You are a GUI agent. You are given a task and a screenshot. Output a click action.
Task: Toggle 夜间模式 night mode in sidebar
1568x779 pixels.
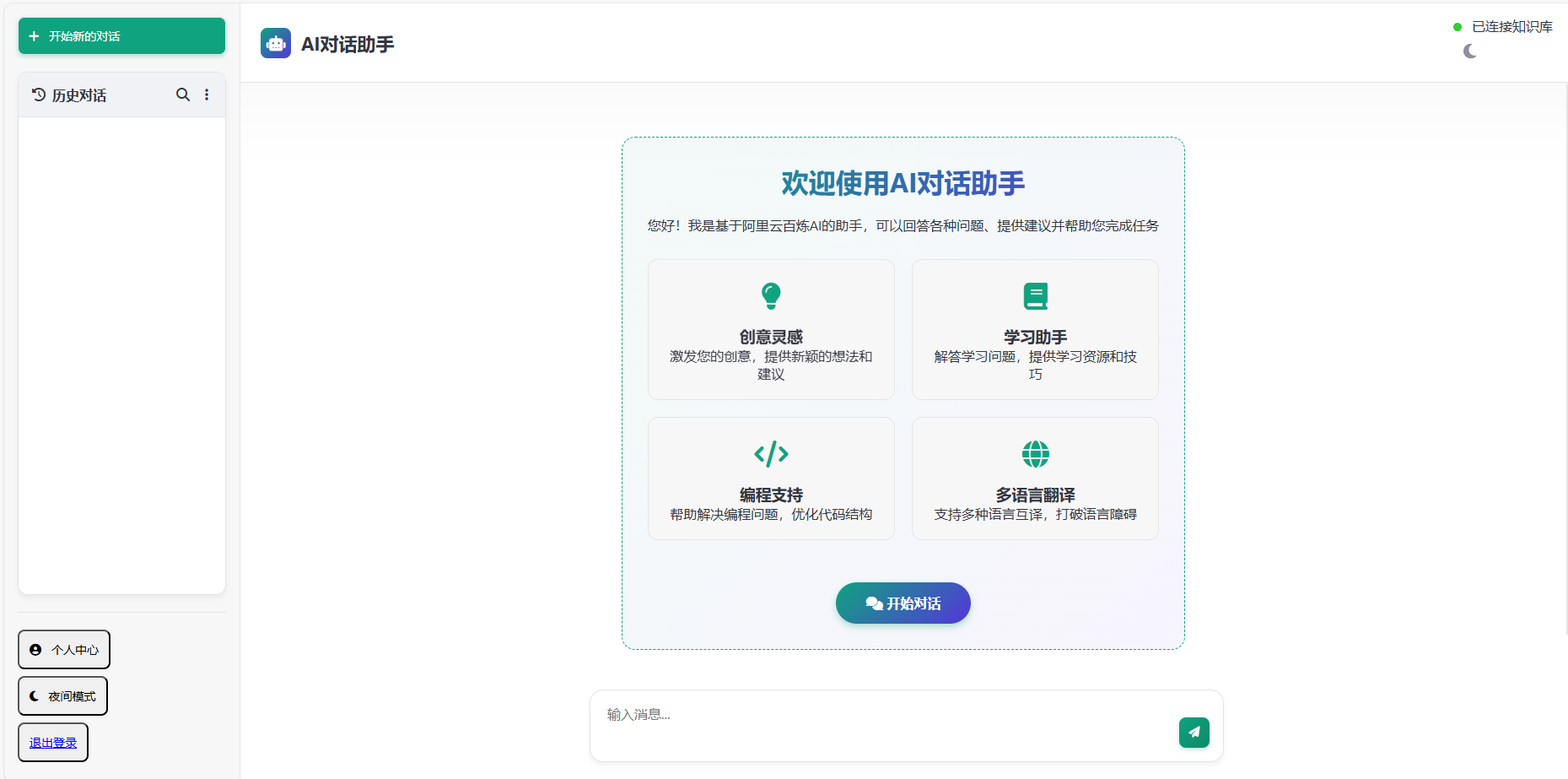[x=63, y=696]
